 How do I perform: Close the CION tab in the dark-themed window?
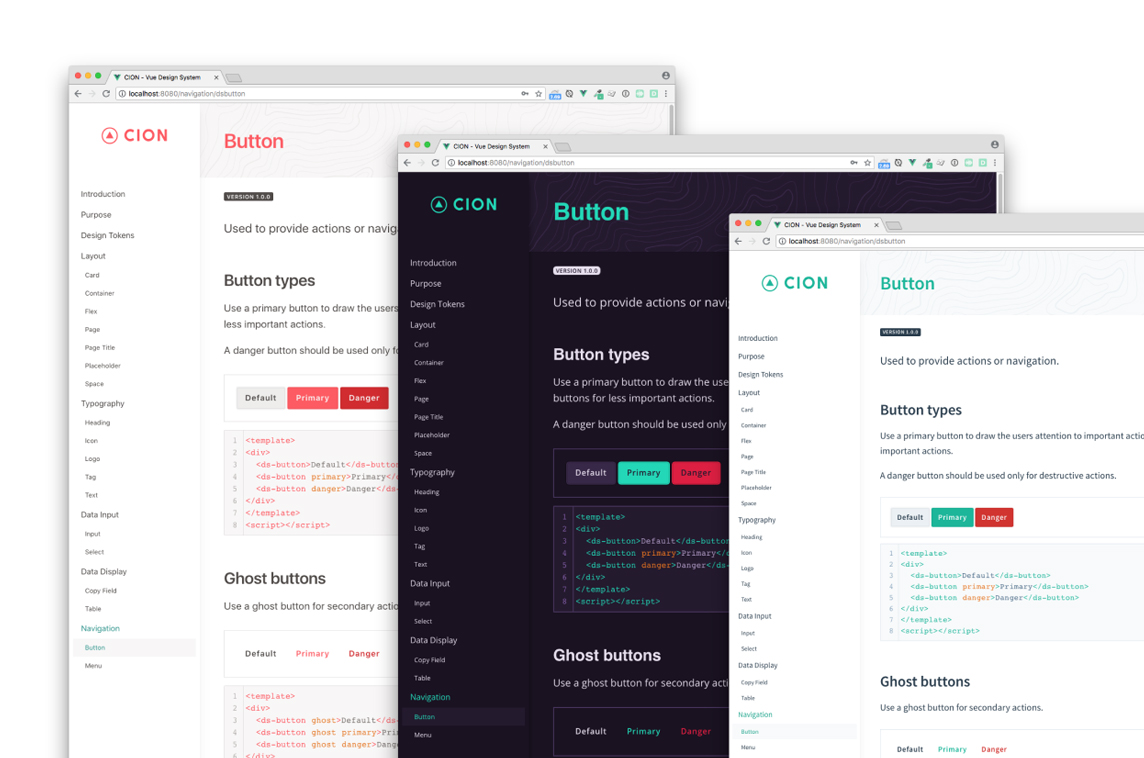(x=545, y=147)
